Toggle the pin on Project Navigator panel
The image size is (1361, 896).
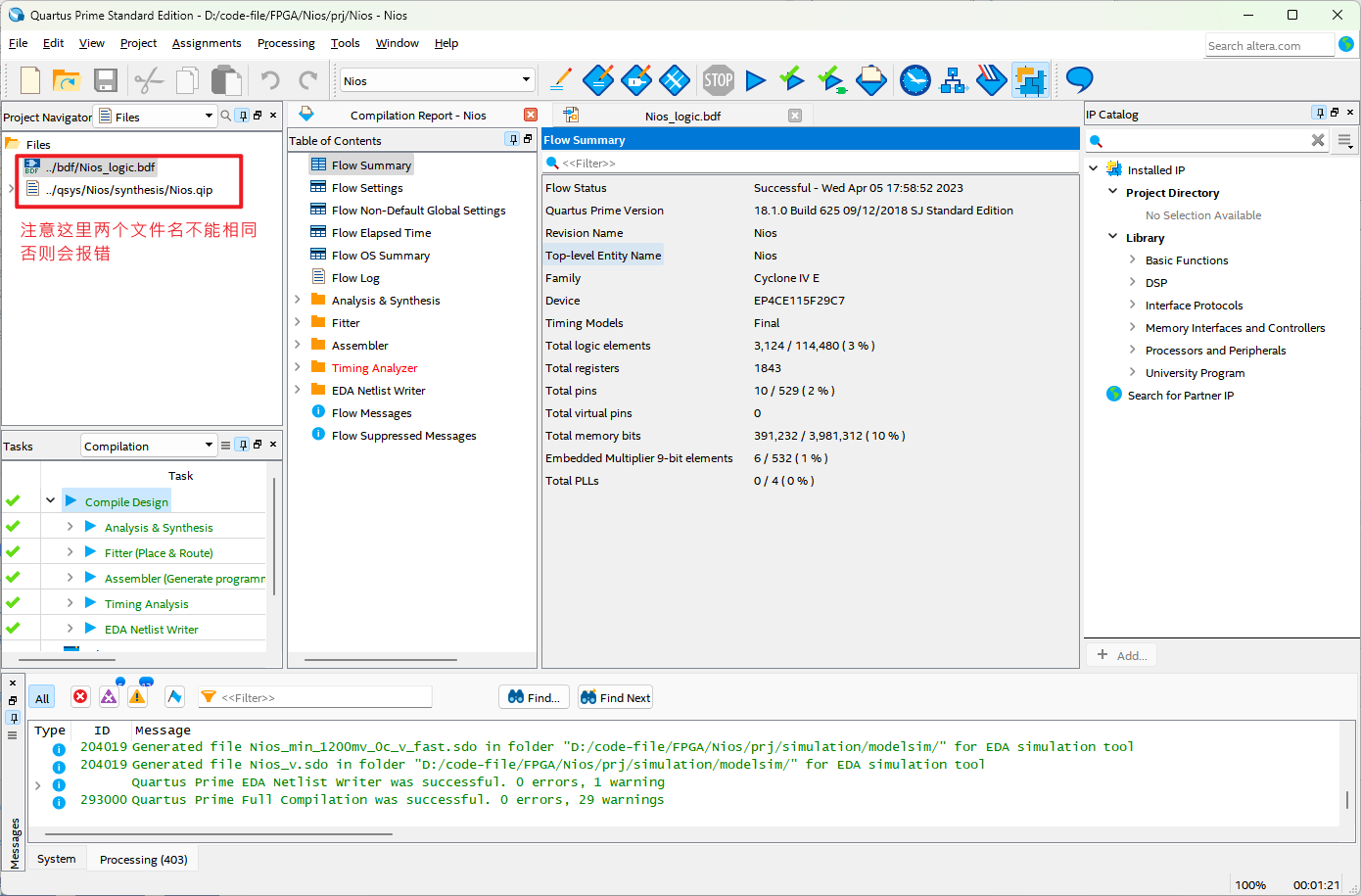click(243, 116)
